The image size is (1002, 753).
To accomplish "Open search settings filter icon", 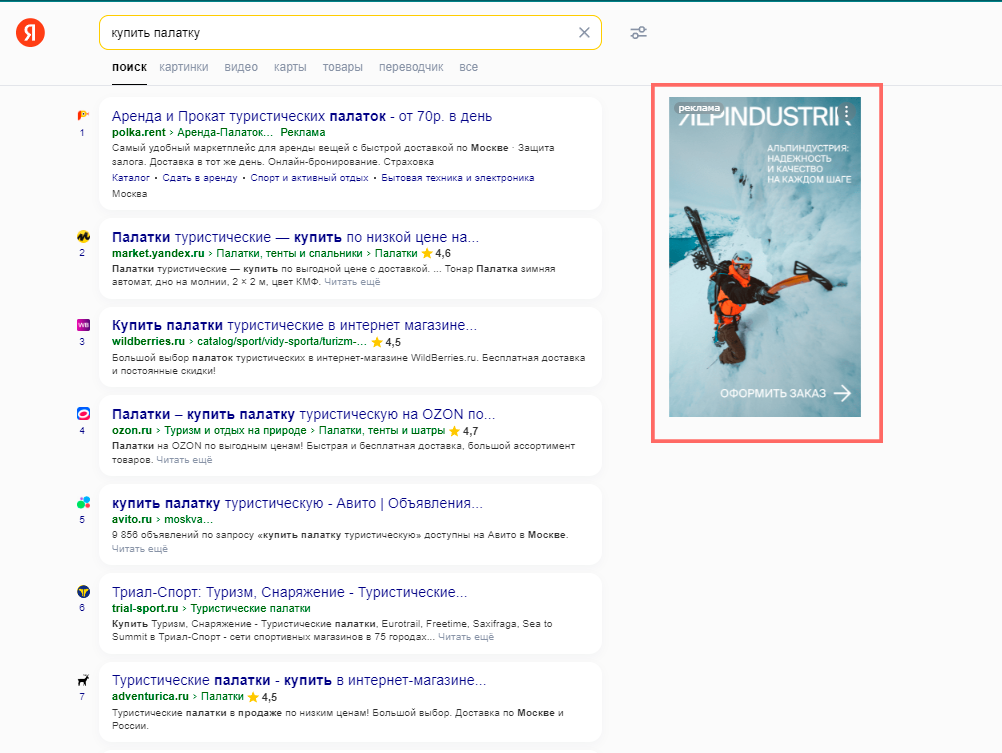I will coord(638,33).
